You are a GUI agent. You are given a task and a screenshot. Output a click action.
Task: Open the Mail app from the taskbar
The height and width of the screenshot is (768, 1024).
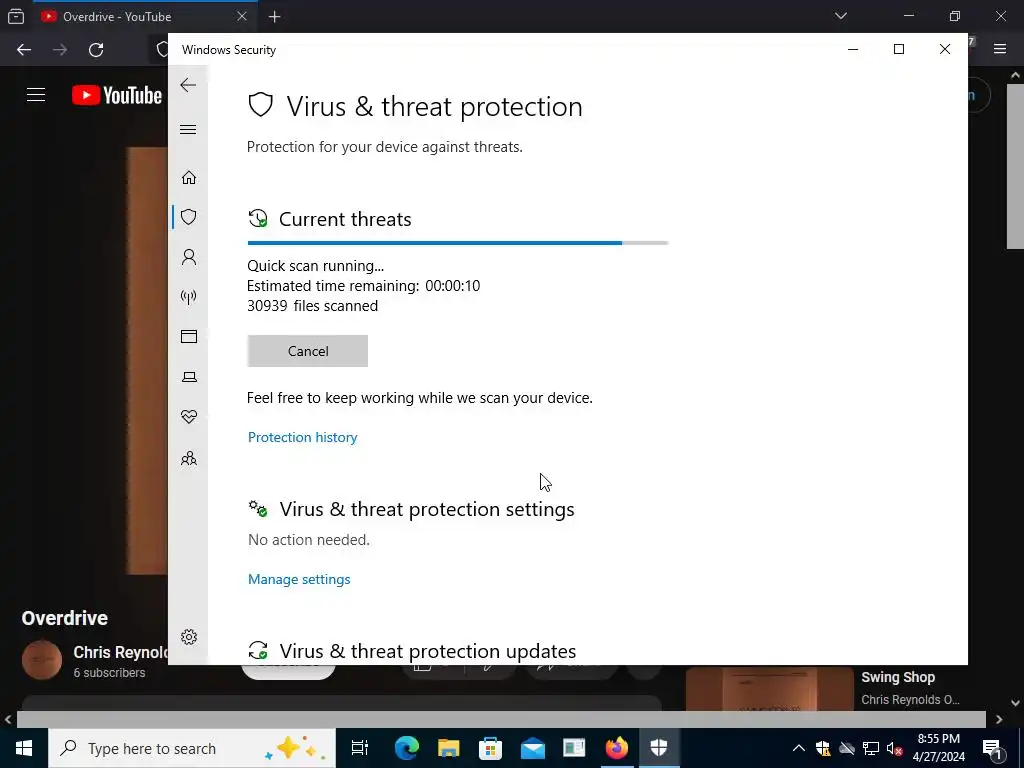pyautogui.click(x=533, y=748)
